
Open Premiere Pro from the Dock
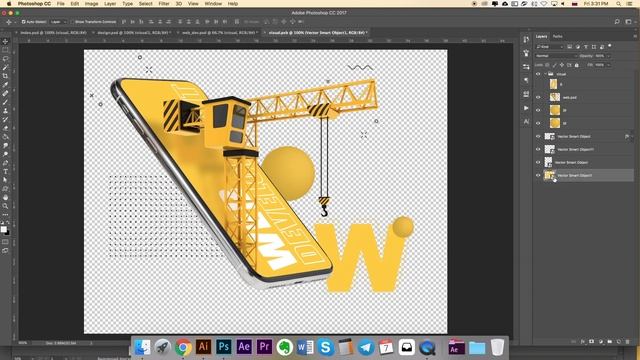[264, 347]
